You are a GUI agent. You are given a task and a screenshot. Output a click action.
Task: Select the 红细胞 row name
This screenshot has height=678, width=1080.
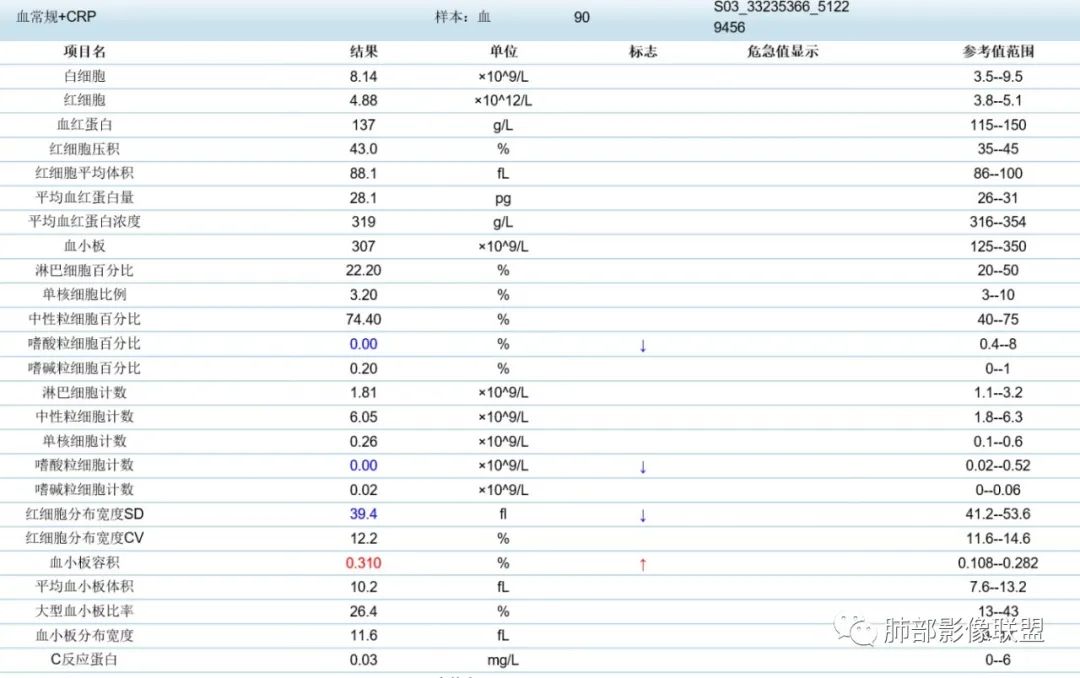pos(85,101)
